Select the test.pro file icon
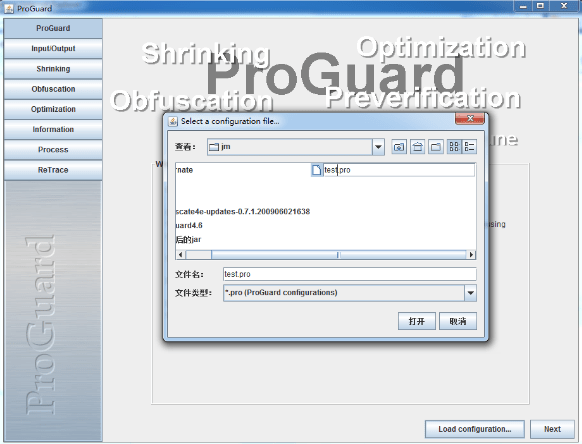This screenshot has width=582, height=444. [316, 170]
